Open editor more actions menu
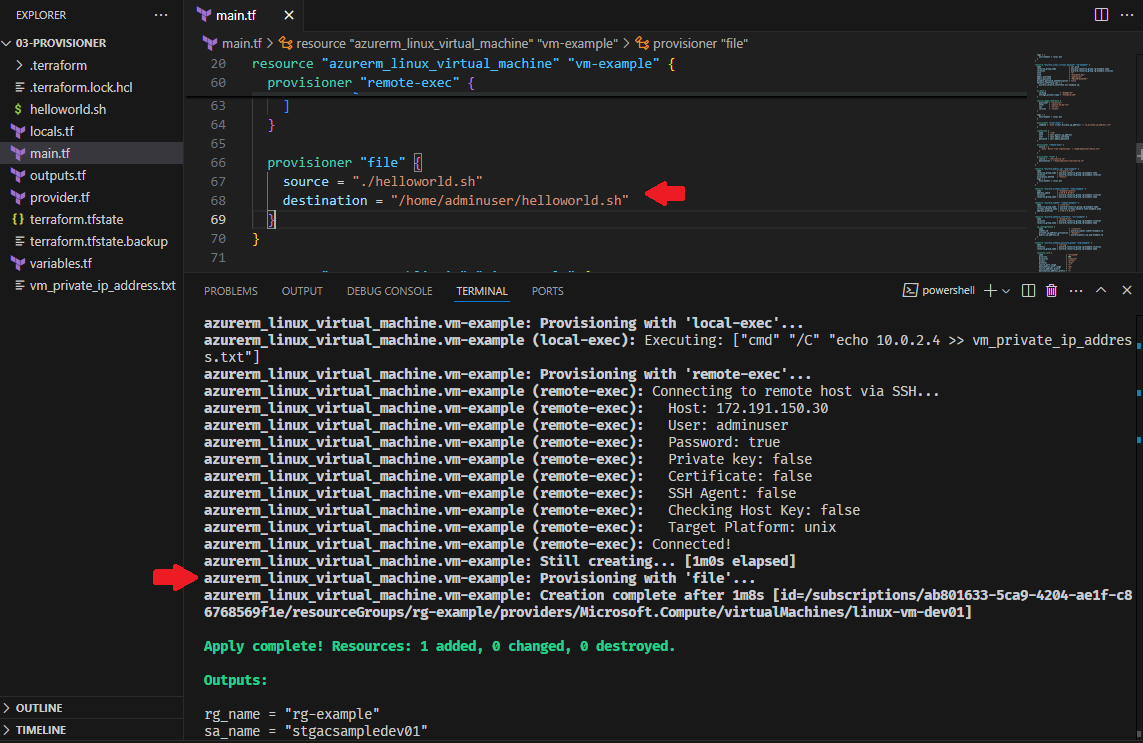The height and width of the screenshot is (743, 1143). (1126, 15)
